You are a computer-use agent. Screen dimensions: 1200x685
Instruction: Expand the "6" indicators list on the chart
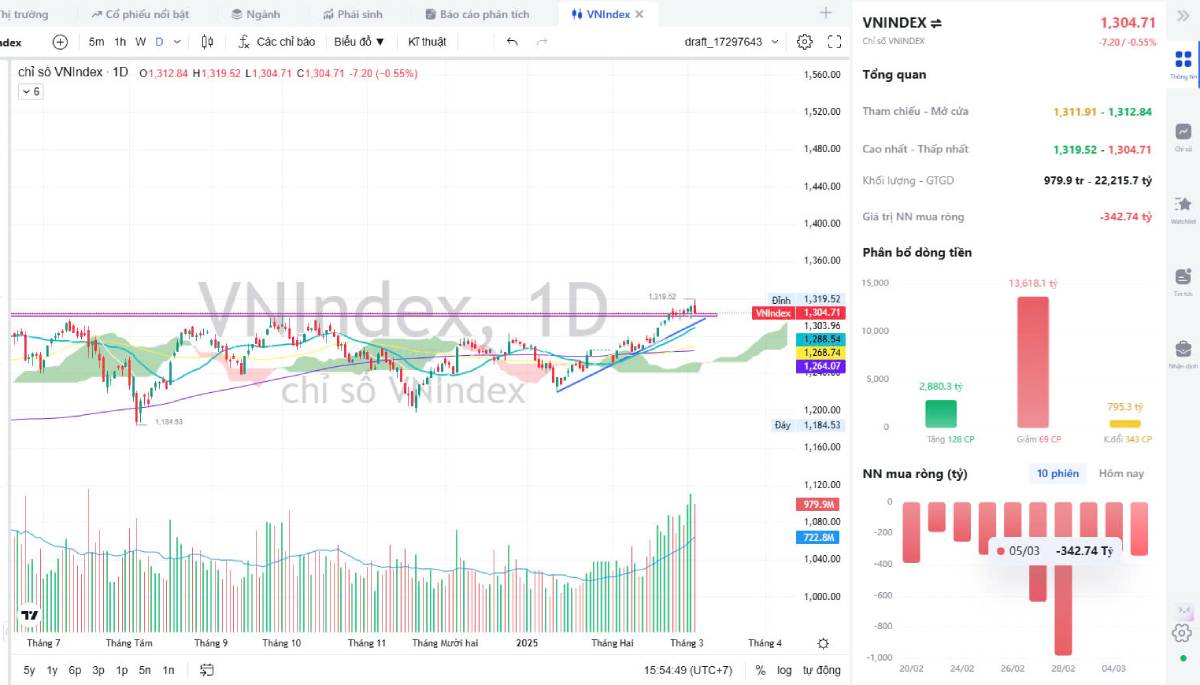[30, 90]
